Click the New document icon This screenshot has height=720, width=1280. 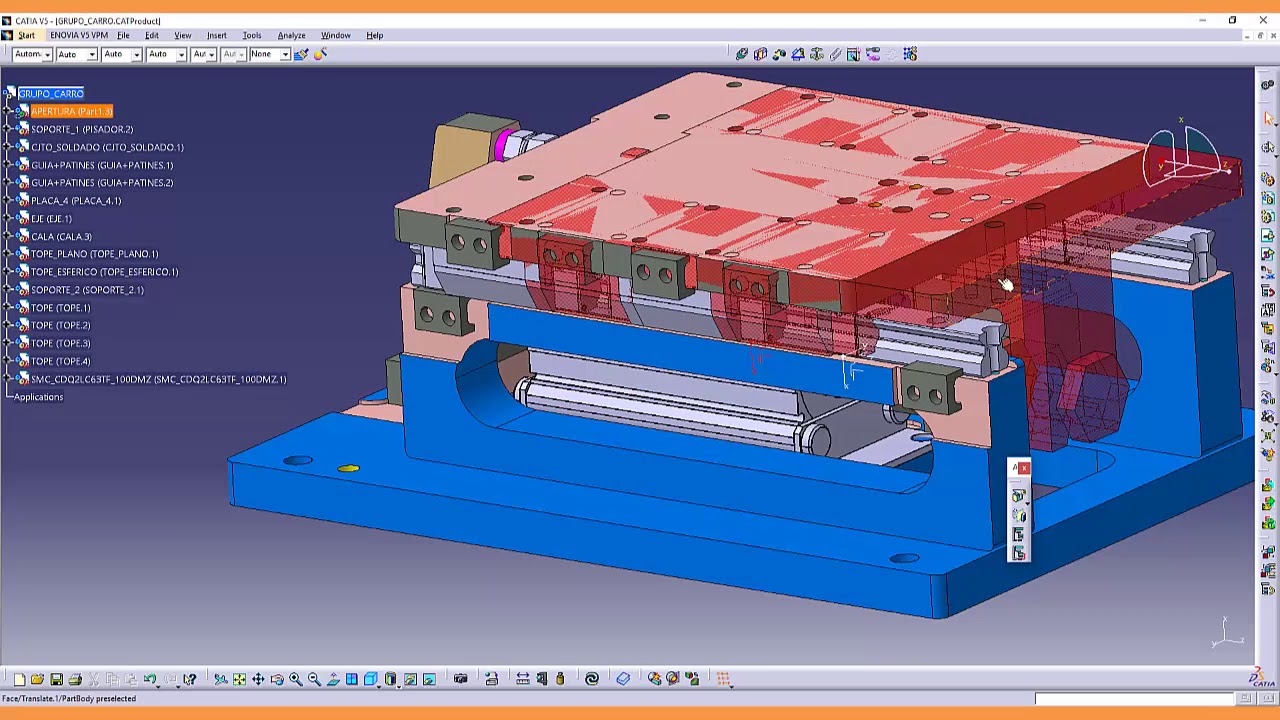coord(20,679)
